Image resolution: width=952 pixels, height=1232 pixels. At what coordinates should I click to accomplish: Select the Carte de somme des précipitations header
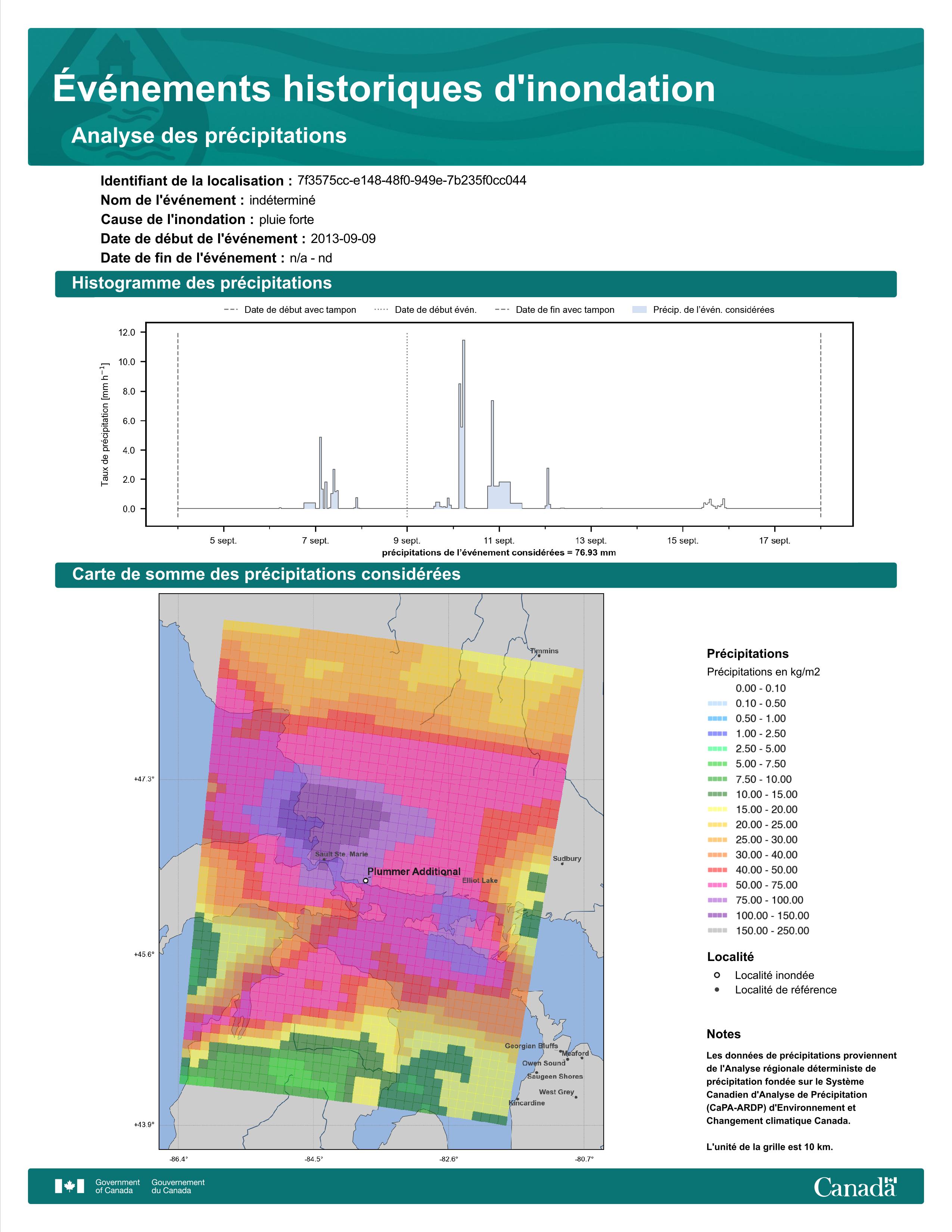pyautogui.click(x=475, y=575)
